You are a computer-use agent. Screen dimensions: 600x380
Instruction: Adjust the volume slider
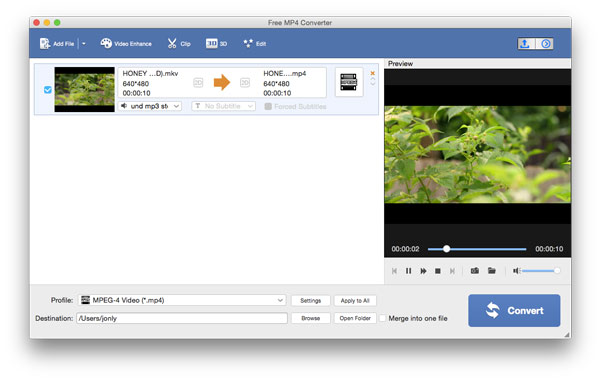tap(540, 271)
